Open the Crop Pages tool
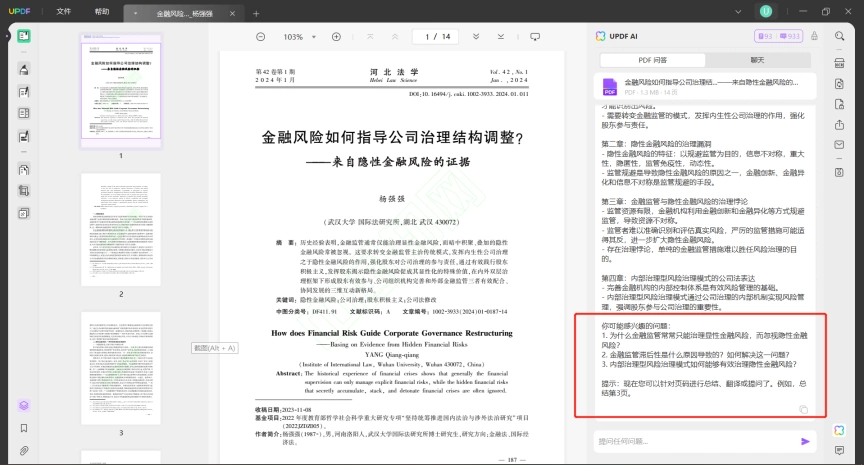This screenshot has height=465, width=864. click(x=24, y=191)
